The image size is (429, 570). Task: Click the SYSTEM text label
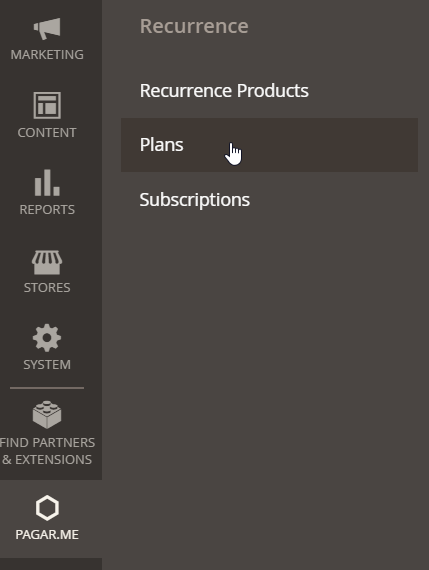coord(47,365)
